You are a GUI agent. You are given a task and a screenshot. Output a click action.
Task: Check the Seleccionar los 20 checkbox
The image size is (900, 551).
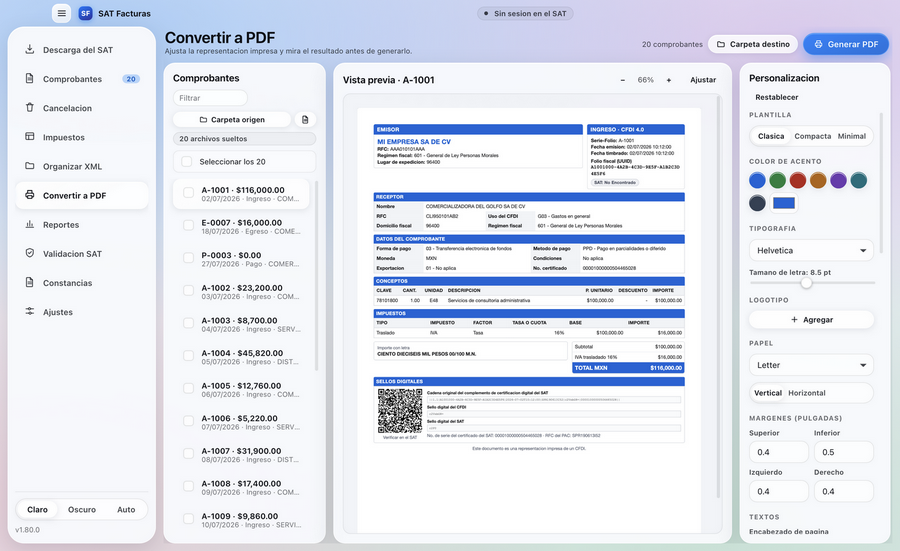(187, 162)
